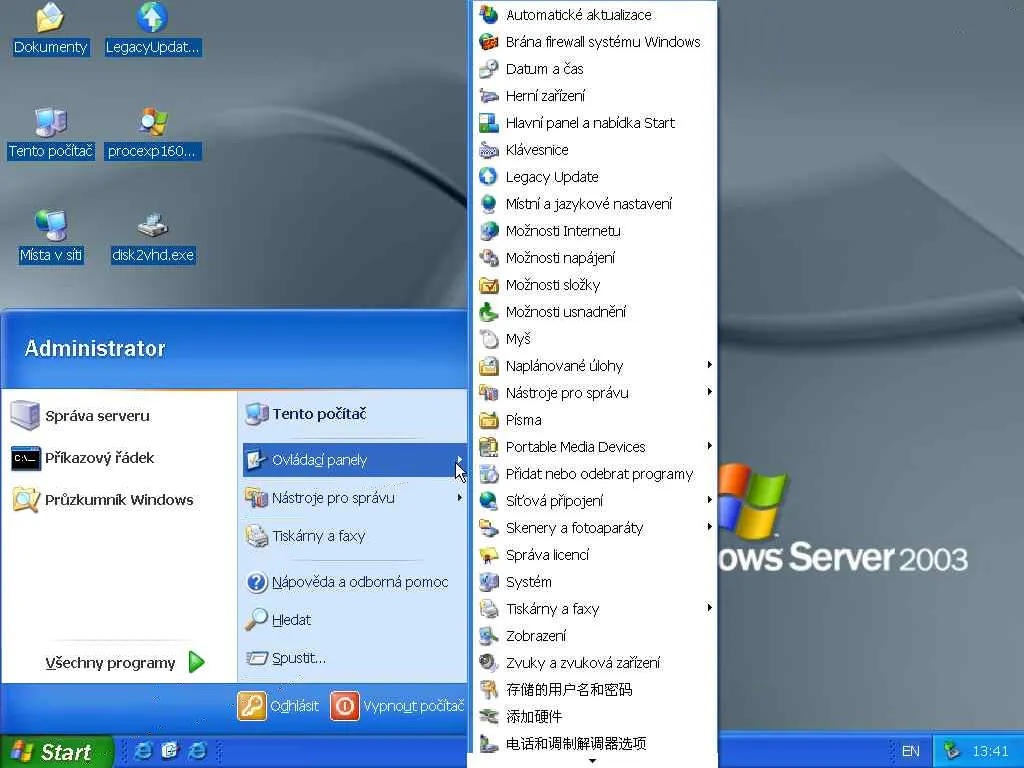The image size is (1024, 768).
Task: Click the Správa serveru icon
Action: coord(25,415)
